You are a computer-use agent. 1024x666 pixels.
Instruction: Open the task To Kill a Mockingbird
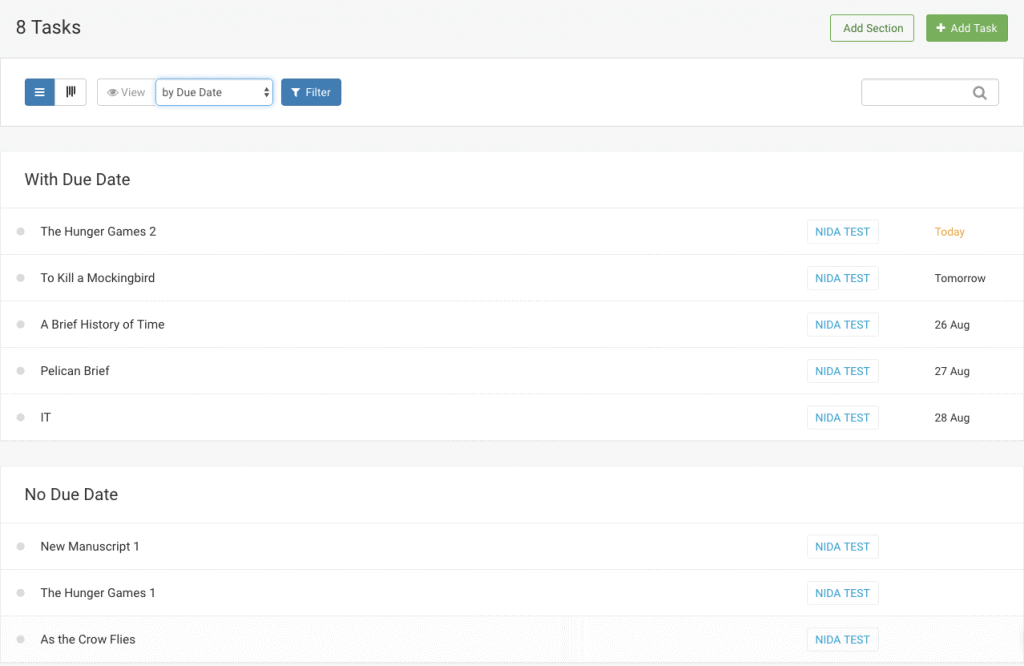click(97, 278)
